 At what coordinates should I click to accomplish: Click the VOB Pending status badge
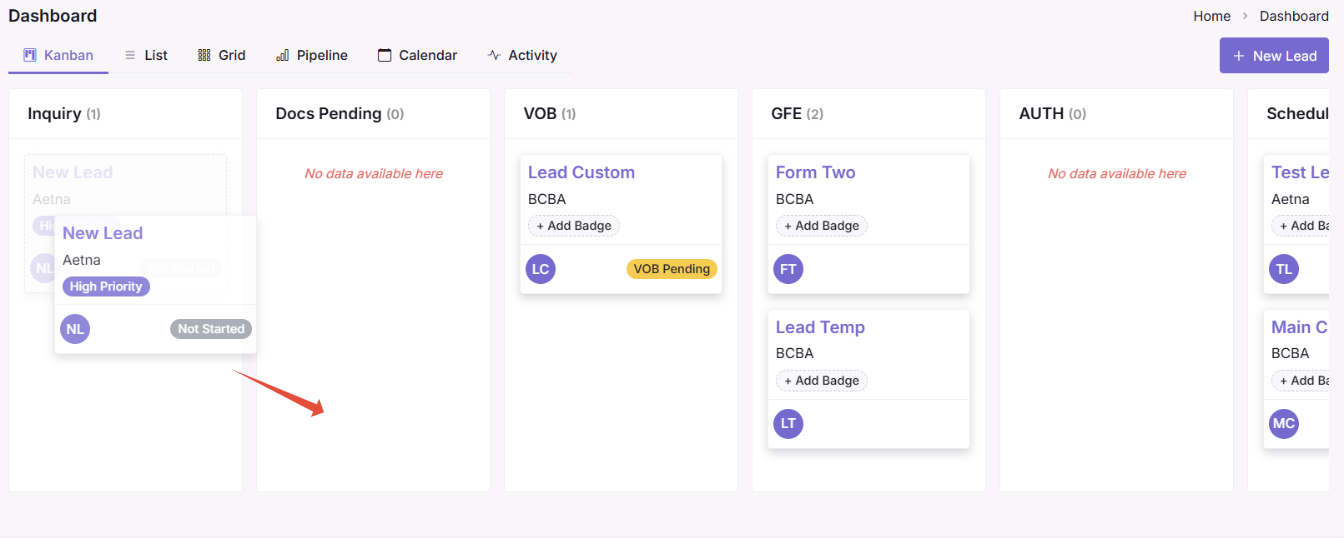[672, 269]
